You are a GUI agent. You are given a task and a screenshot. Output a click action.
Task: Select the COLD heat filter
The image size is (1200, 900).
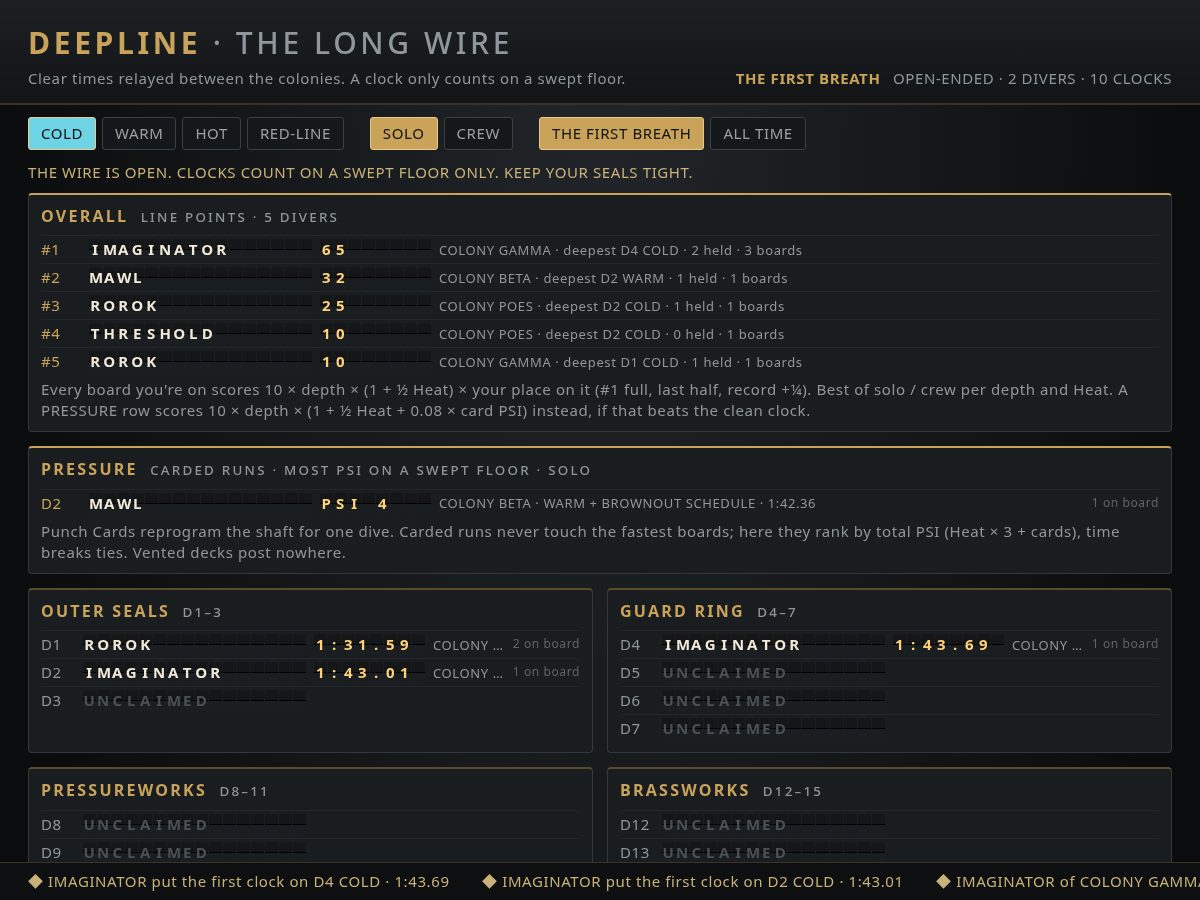(62, 134)
